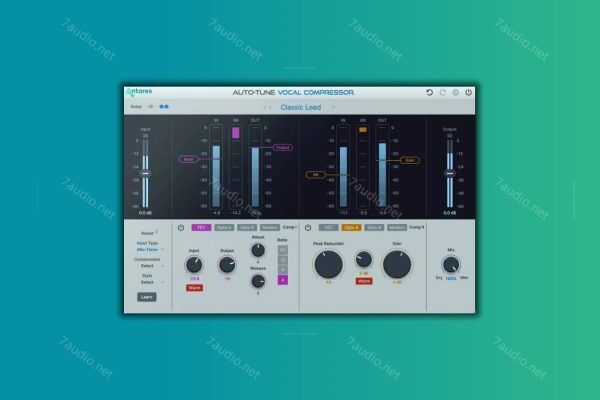Screen dimensions: 600x400
Task: Click the Peak Reduction knob
Action: 329,264
